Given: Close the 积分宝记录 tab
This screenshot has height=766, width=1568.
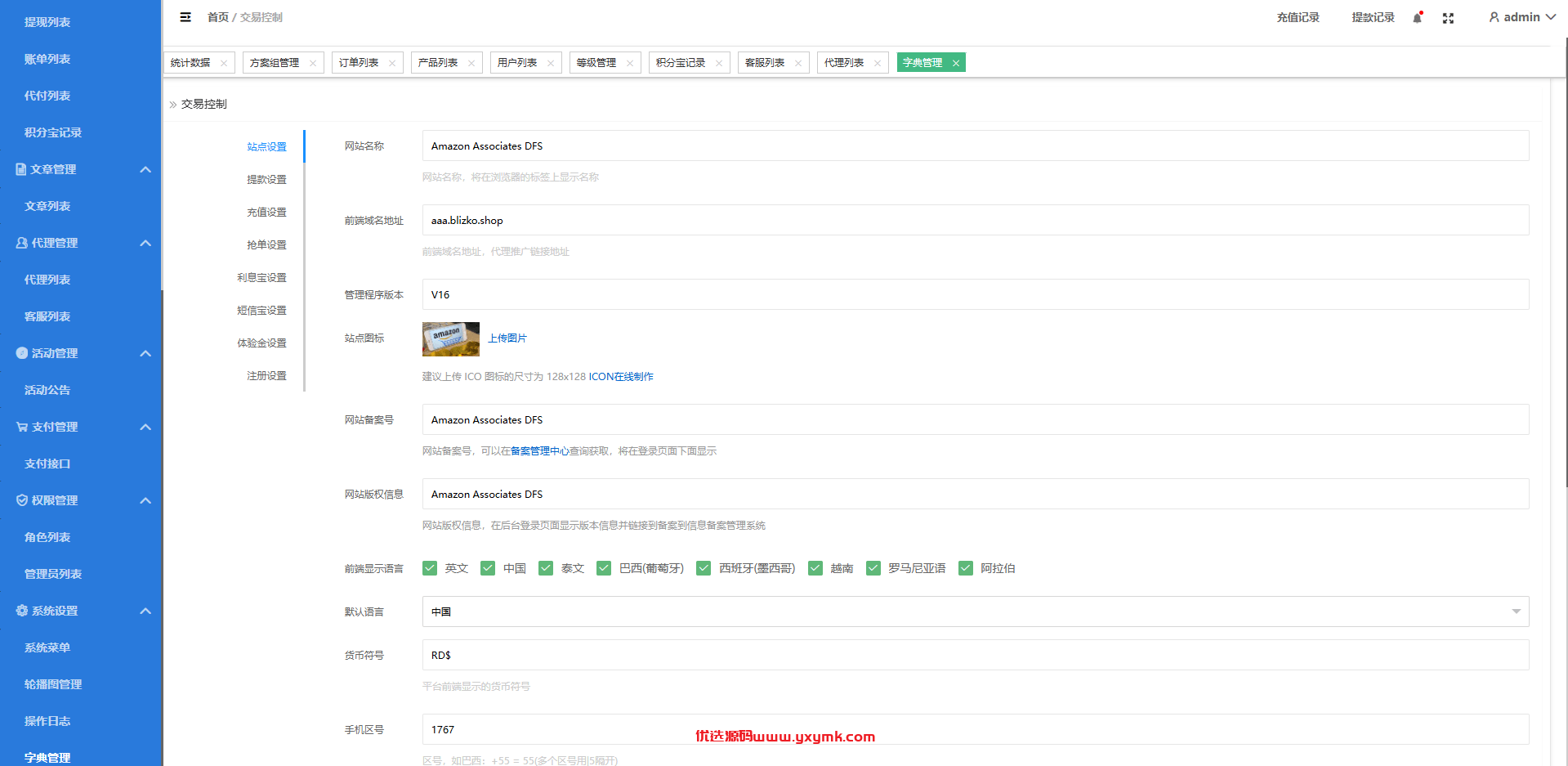Looking at the screenshot, I should click(719, 63).
